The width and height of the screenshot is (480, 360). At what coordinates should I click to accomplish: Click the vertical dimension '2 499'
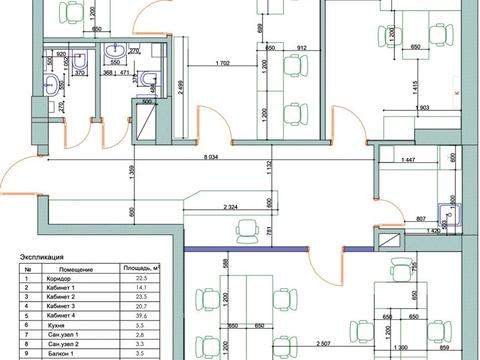[180, 87]
